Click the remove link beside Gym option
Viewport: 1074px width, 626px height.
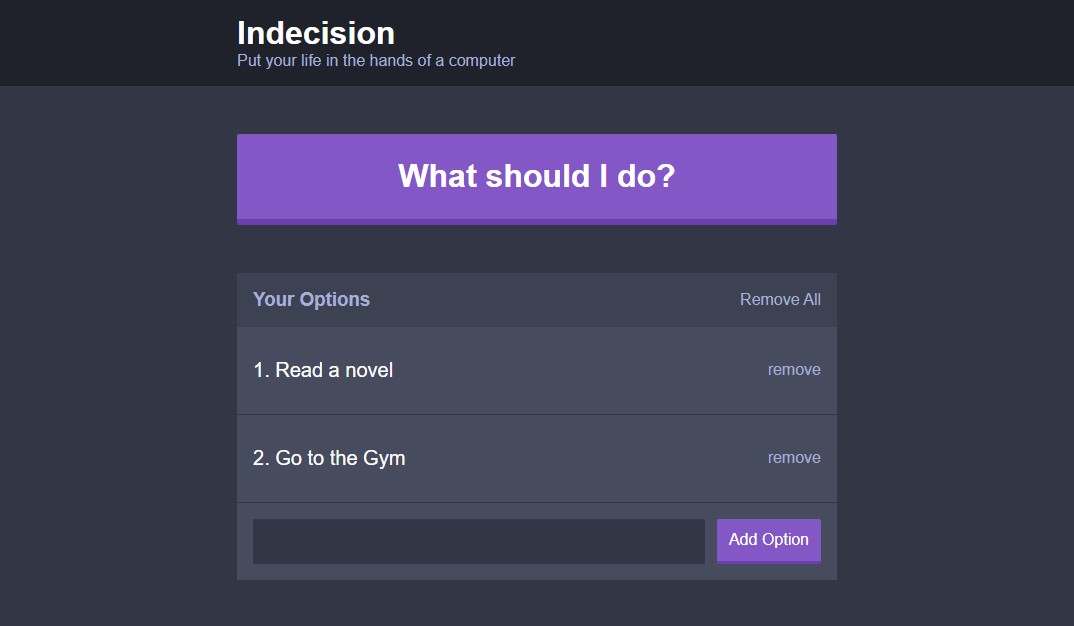point(794,458)
